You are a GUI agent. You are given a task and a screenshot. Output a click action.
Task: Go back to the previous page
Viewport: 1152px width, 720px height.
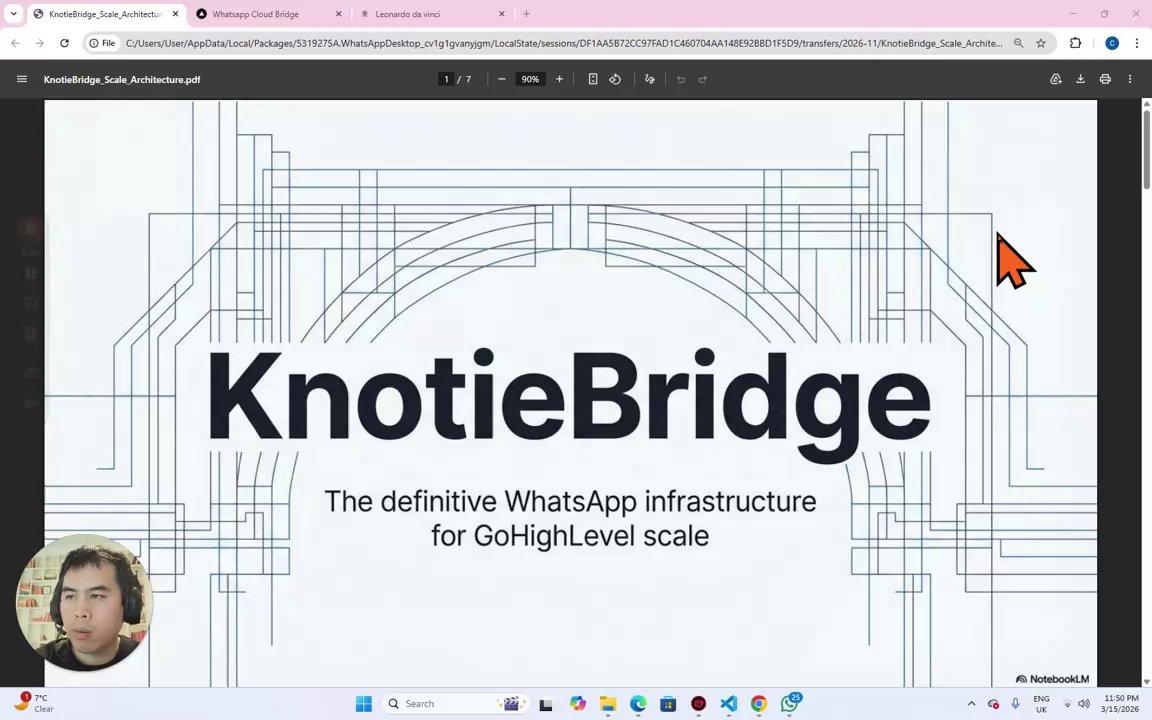pyautogui.click(x=15, y=43)
